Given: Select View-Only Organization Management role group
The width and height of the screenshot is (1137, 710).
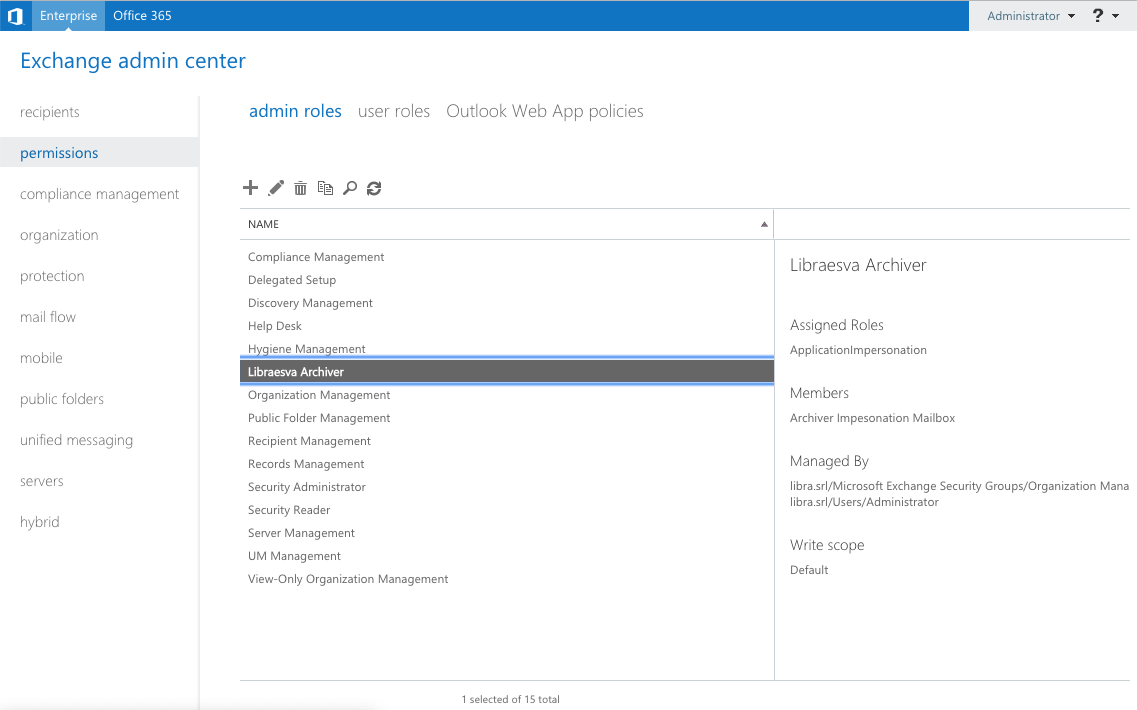Looking at the screenshot, I should click(507, 579).
